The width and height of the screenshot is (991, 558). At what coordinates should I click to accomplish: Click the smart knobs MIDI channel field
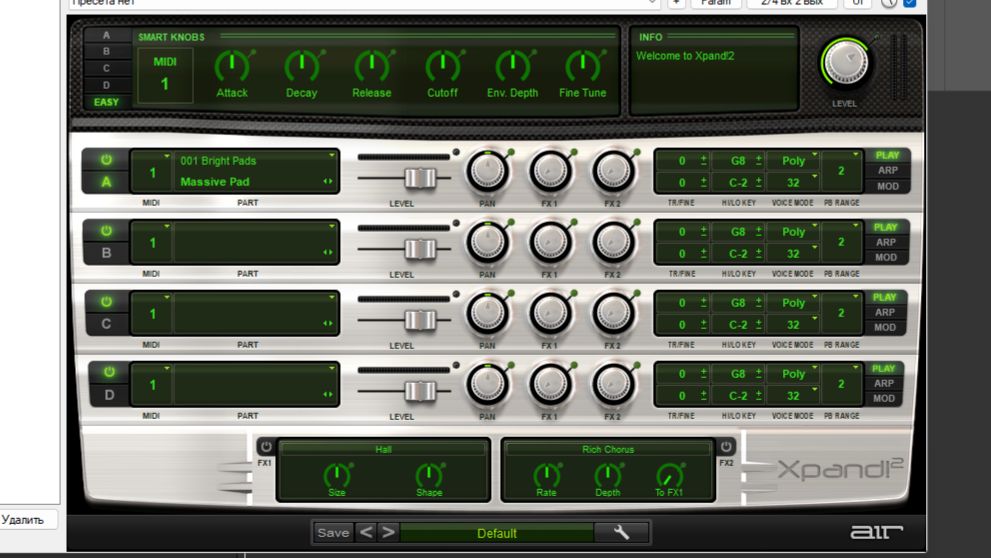click(x=165, y=75)
